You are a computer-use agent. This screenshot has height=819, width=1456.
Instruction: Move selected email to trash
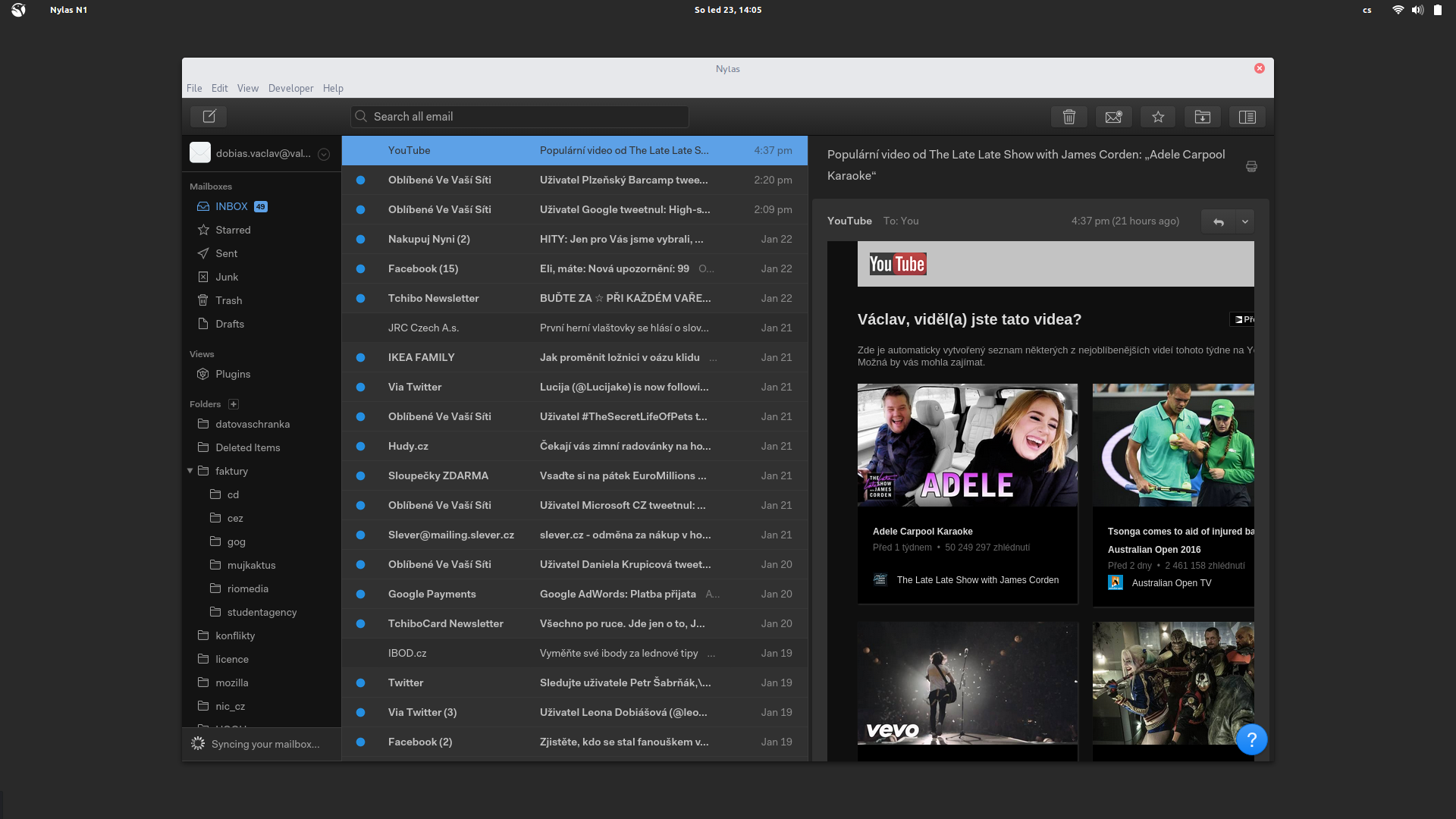1069,117
